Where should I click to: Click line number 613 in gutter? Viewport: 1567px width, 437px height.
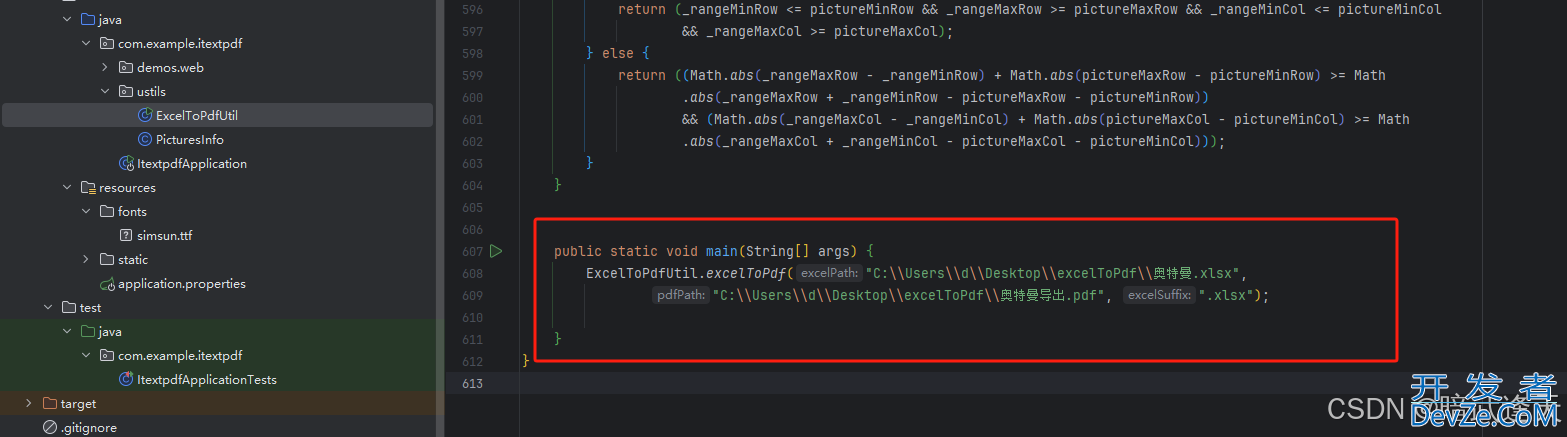pyautogui.click(x=473, y=383)
